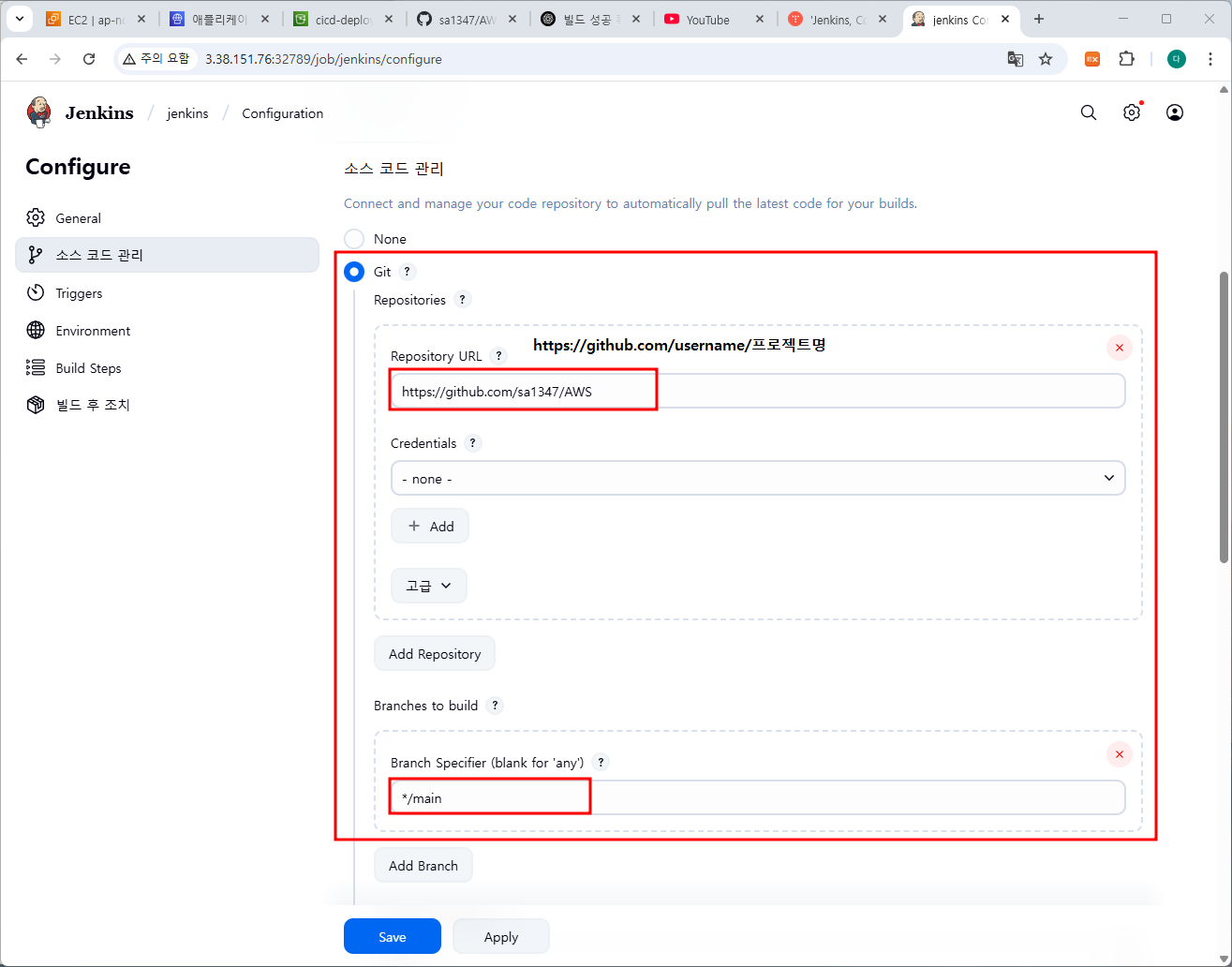
Task: Go to 빌드 후 조치 section in sidebar
Action: 167,405
